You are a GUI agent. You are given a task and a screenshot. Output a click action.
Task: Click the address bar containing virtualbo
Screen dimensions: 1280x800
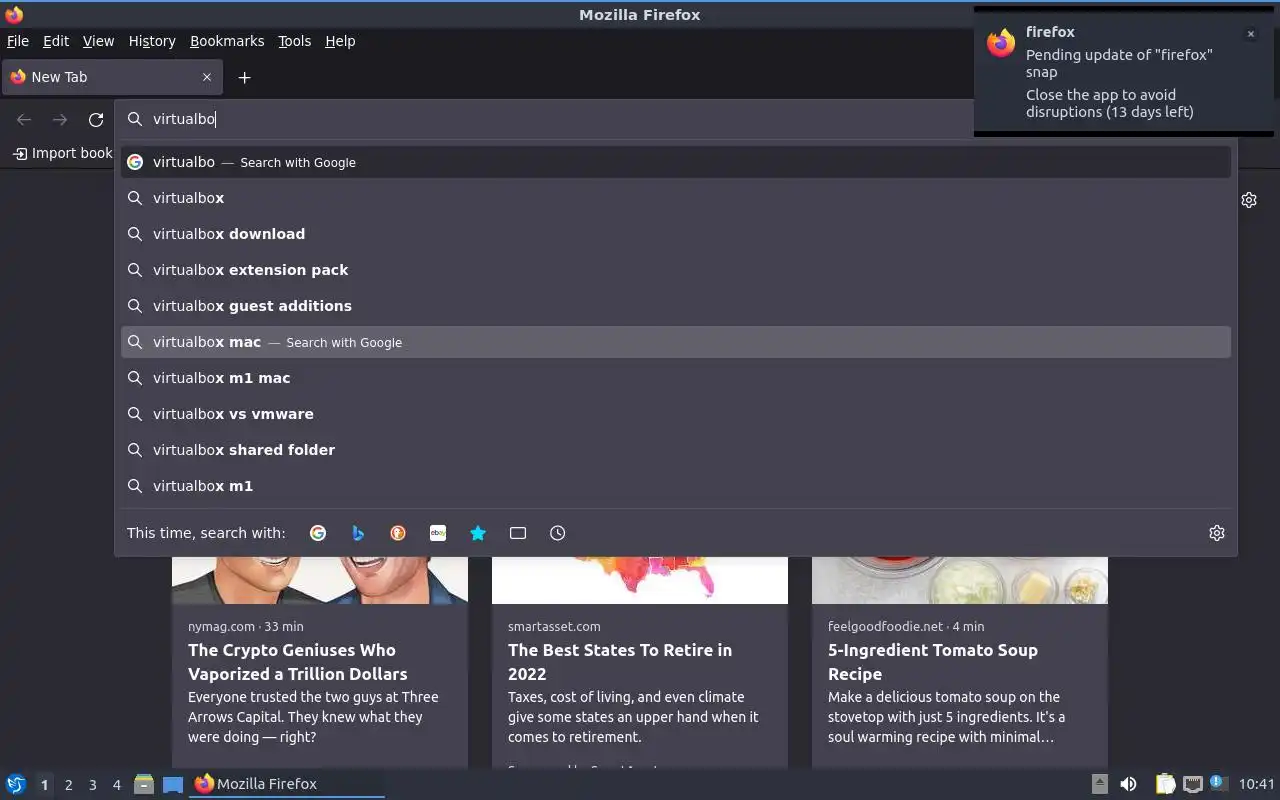coord(545,119)
